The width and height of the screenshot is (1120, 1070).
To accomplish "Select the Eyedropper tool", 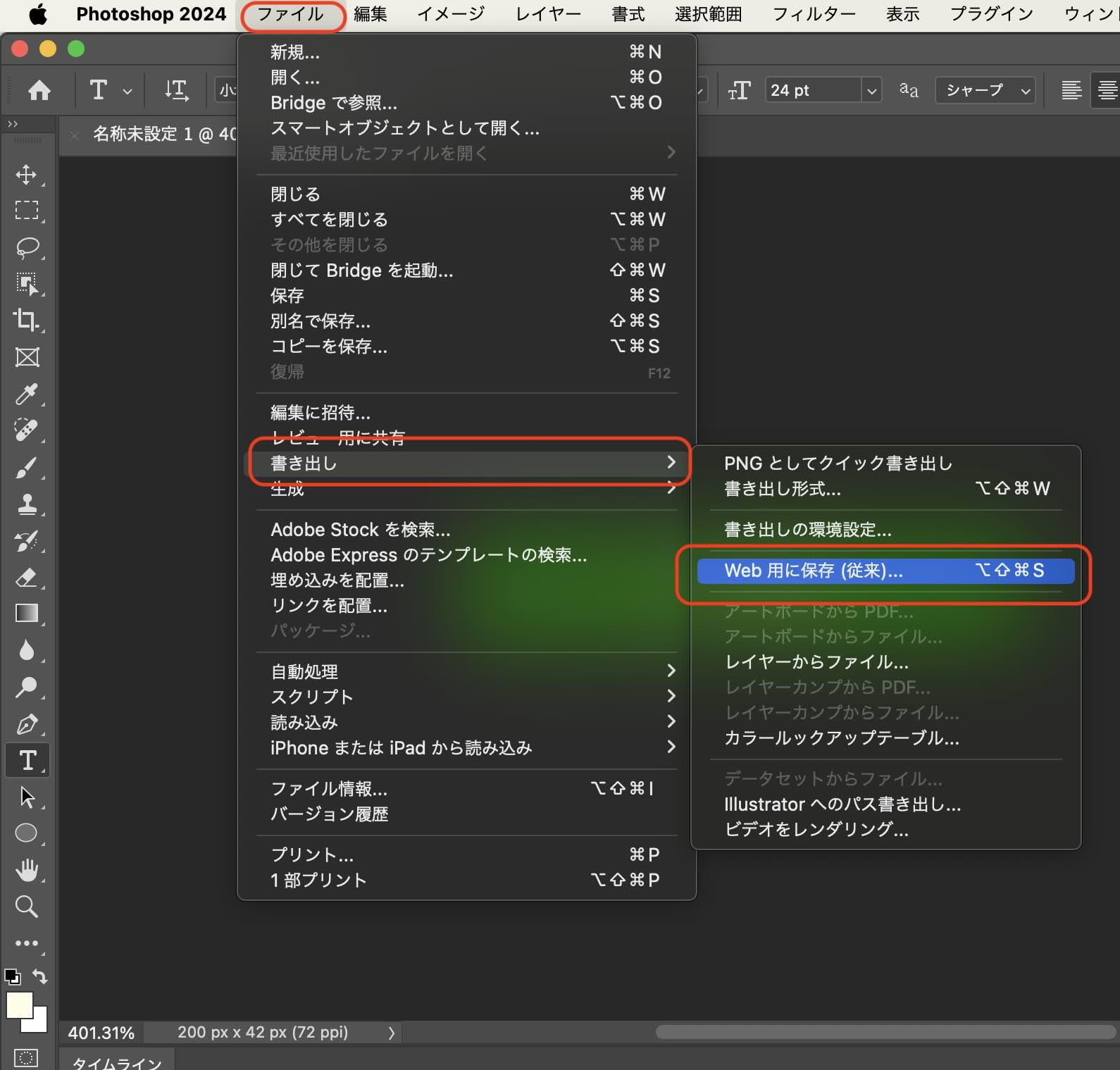I will (x=27, y=394).
